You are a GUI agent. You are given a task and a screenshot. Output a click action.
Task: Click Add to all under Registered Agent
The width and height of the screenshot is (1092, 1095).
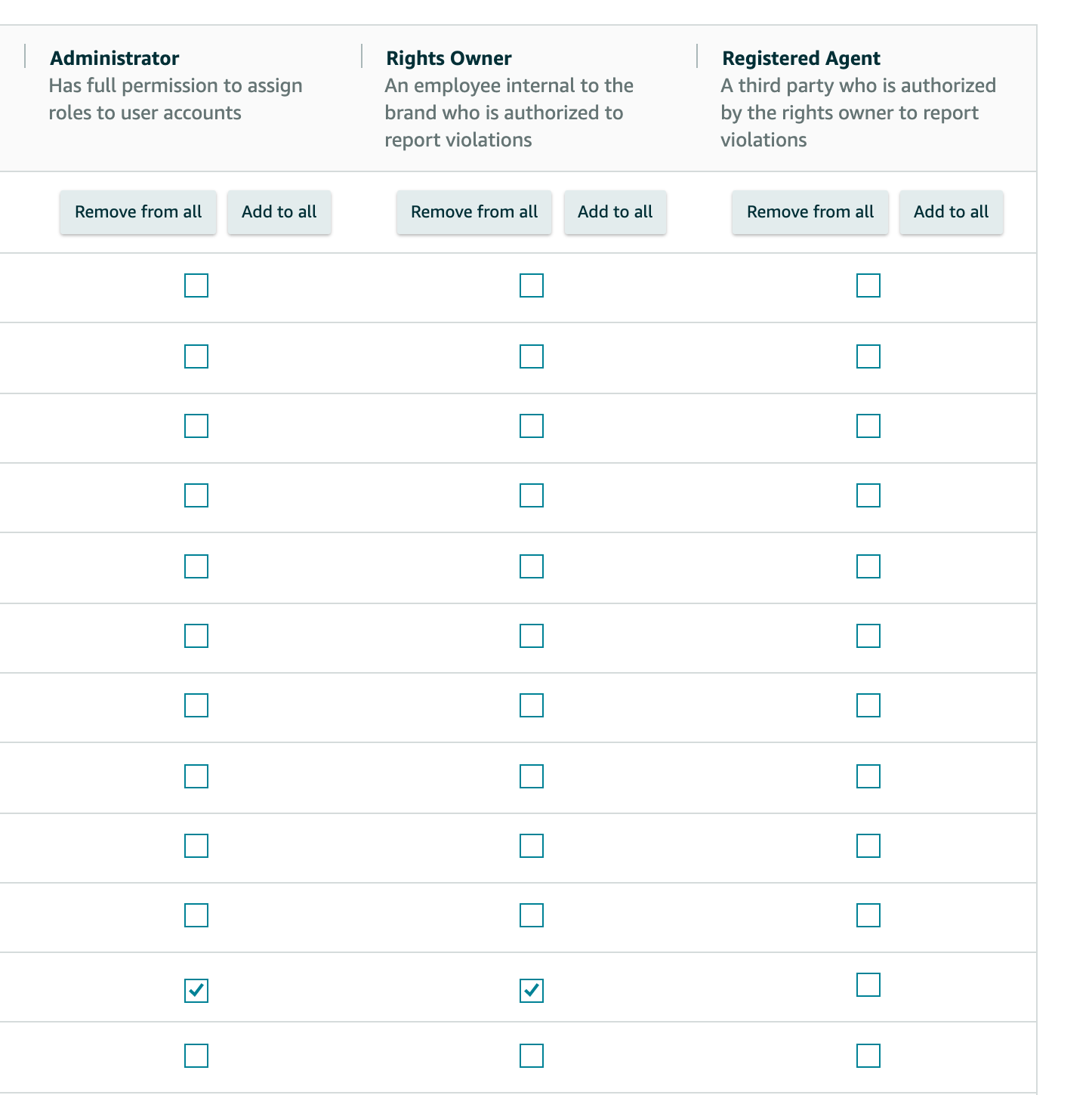click(x=951, y=212)
